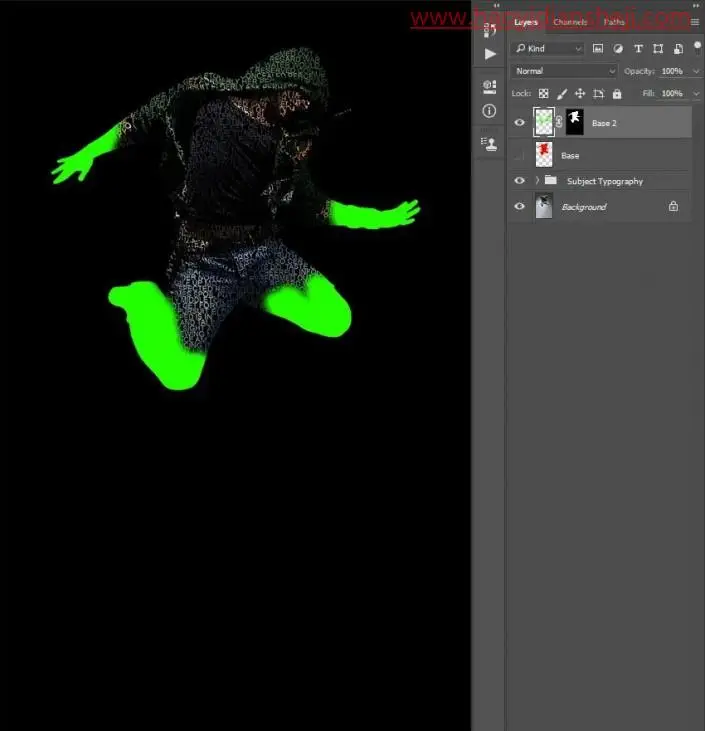Lock layer position icon
The image size is (705, 731).
pyautogui.click(x=580, y=94)
